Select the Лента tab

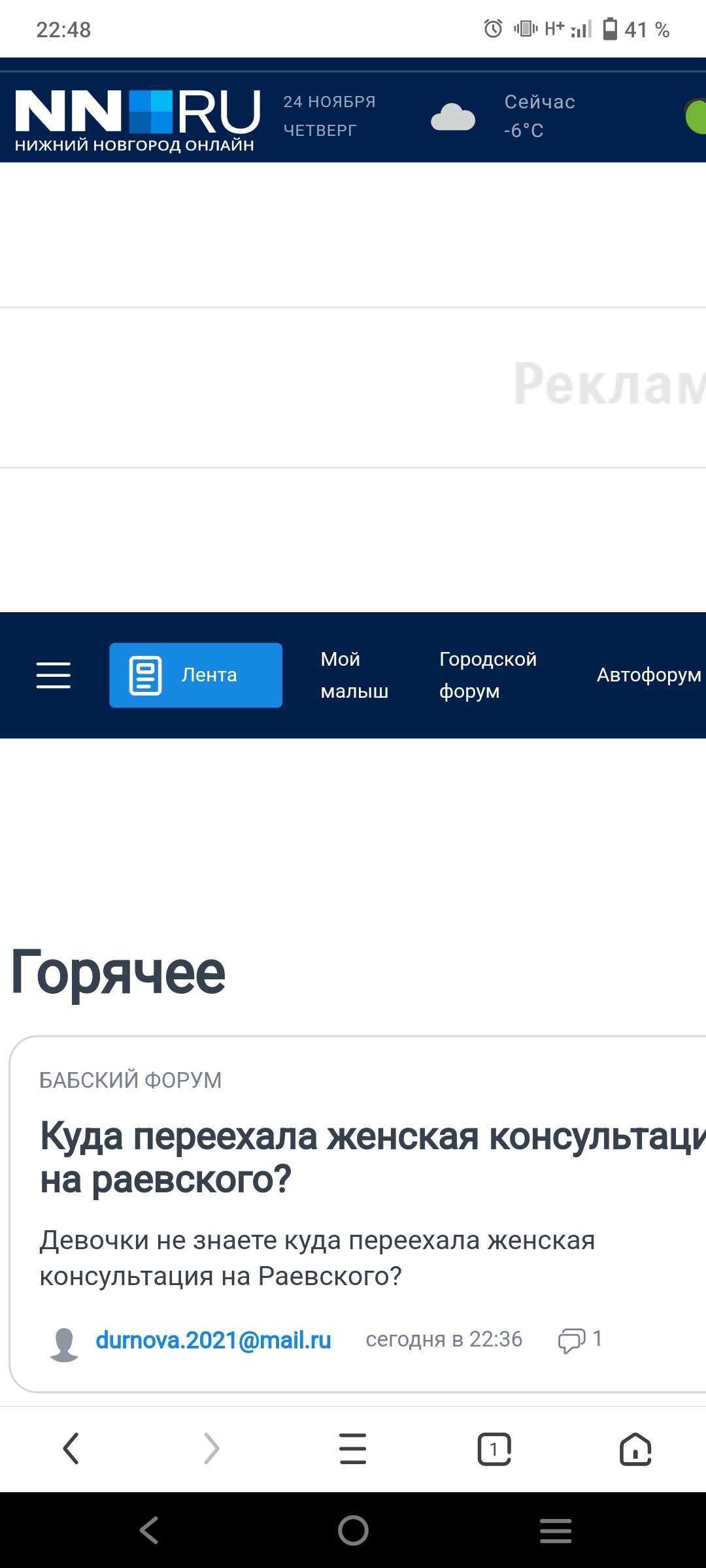pyautogui.click(x=195, y=675)
